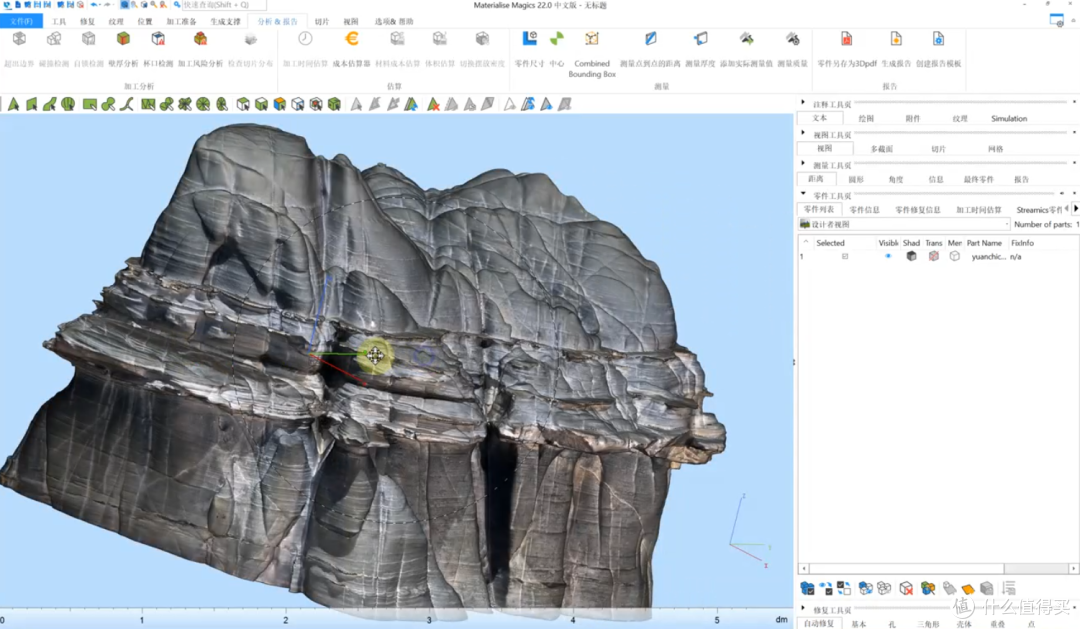Expand the 修复工具页 panel arrow
The image size is (1080, 629).
(x=803, y=608)
